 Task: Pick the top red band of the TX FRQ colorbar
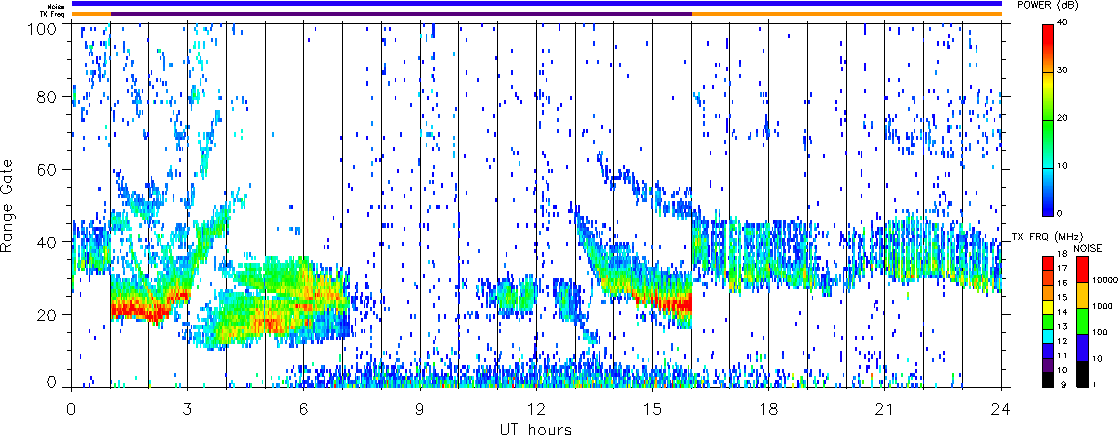tap(1050, 265)
